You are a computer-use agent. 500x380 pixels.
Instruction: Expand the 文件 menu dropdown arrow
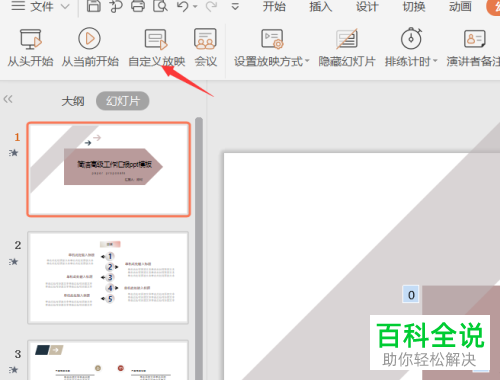pos(65,6)
